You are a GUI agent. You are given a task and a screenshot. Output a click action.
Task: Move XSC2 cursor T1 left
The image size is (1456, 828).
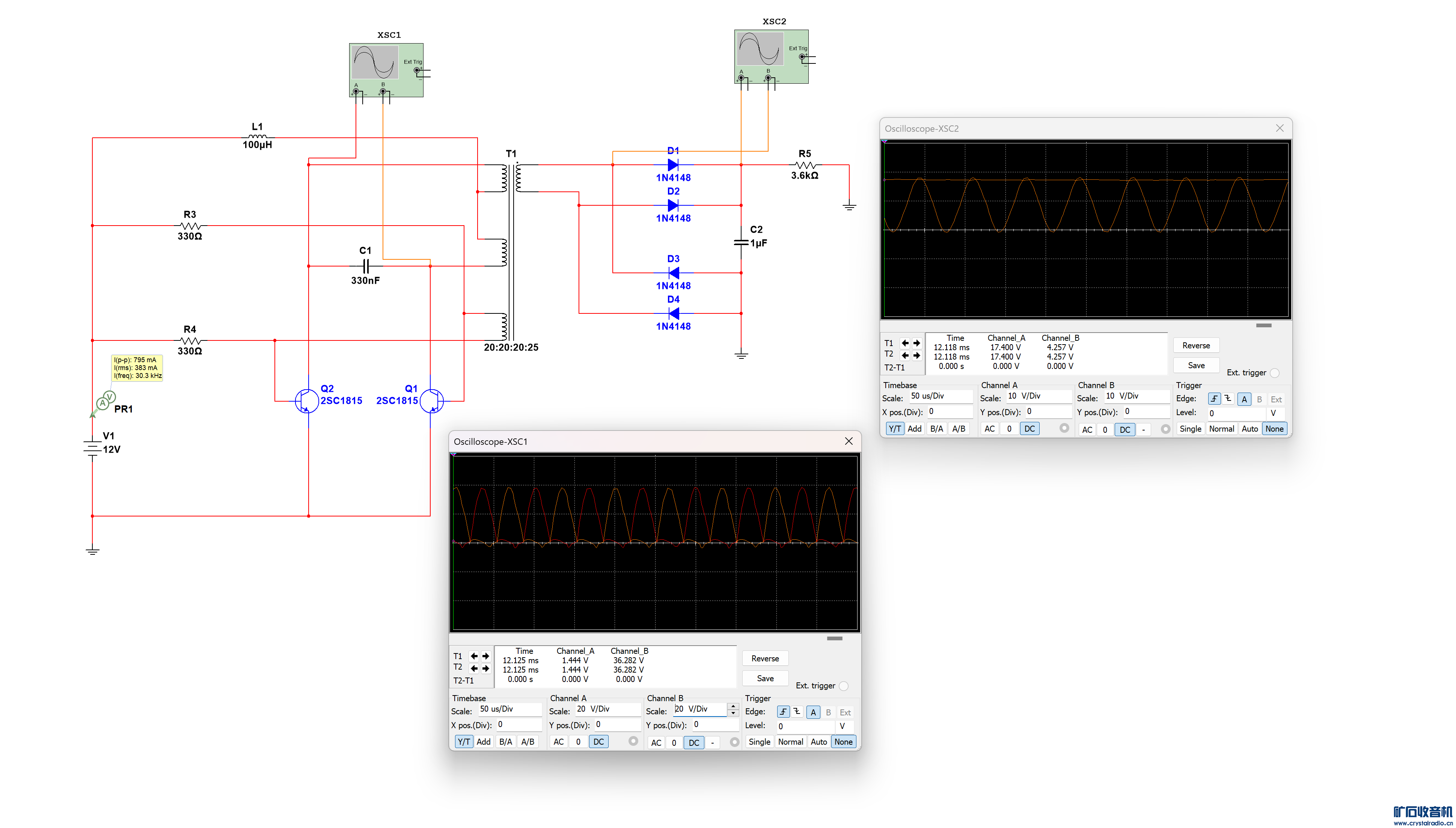pos(905,343)
